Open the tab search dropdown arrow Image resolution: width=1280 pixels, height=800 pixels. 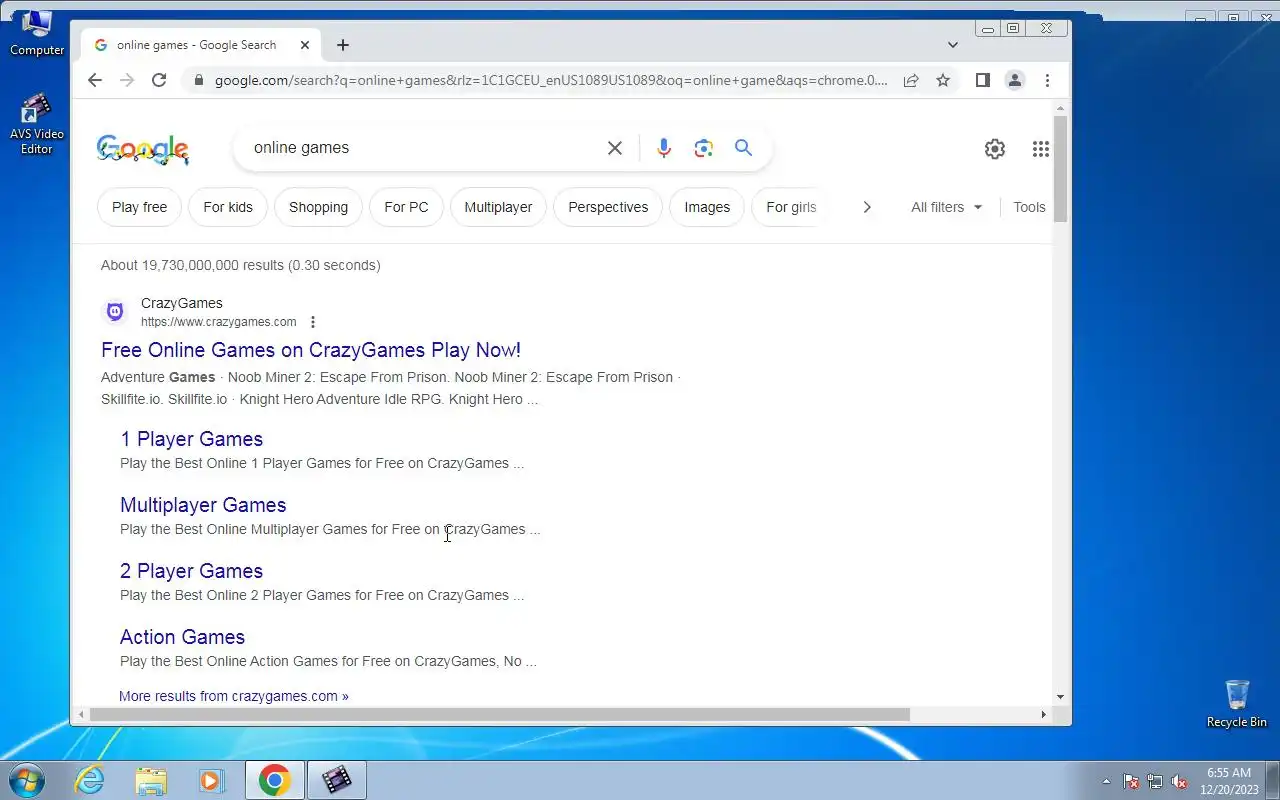coord(953,45)
